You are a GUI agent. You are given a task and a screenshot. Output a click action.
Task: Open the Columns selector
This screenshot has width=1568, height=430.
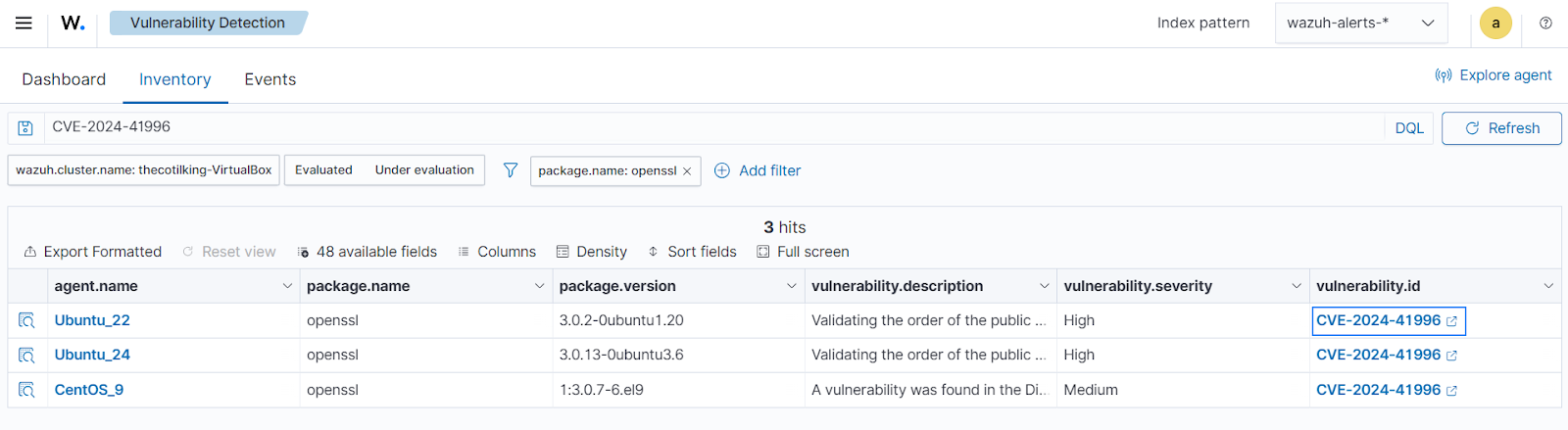(497, 252)
